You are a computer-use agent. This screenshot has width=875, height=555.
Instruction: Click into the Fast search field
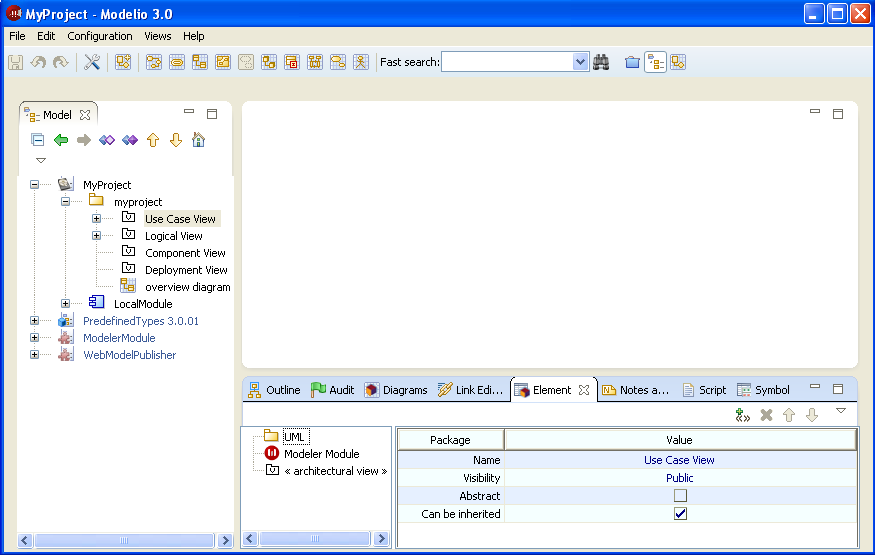(x=507, y=62)
